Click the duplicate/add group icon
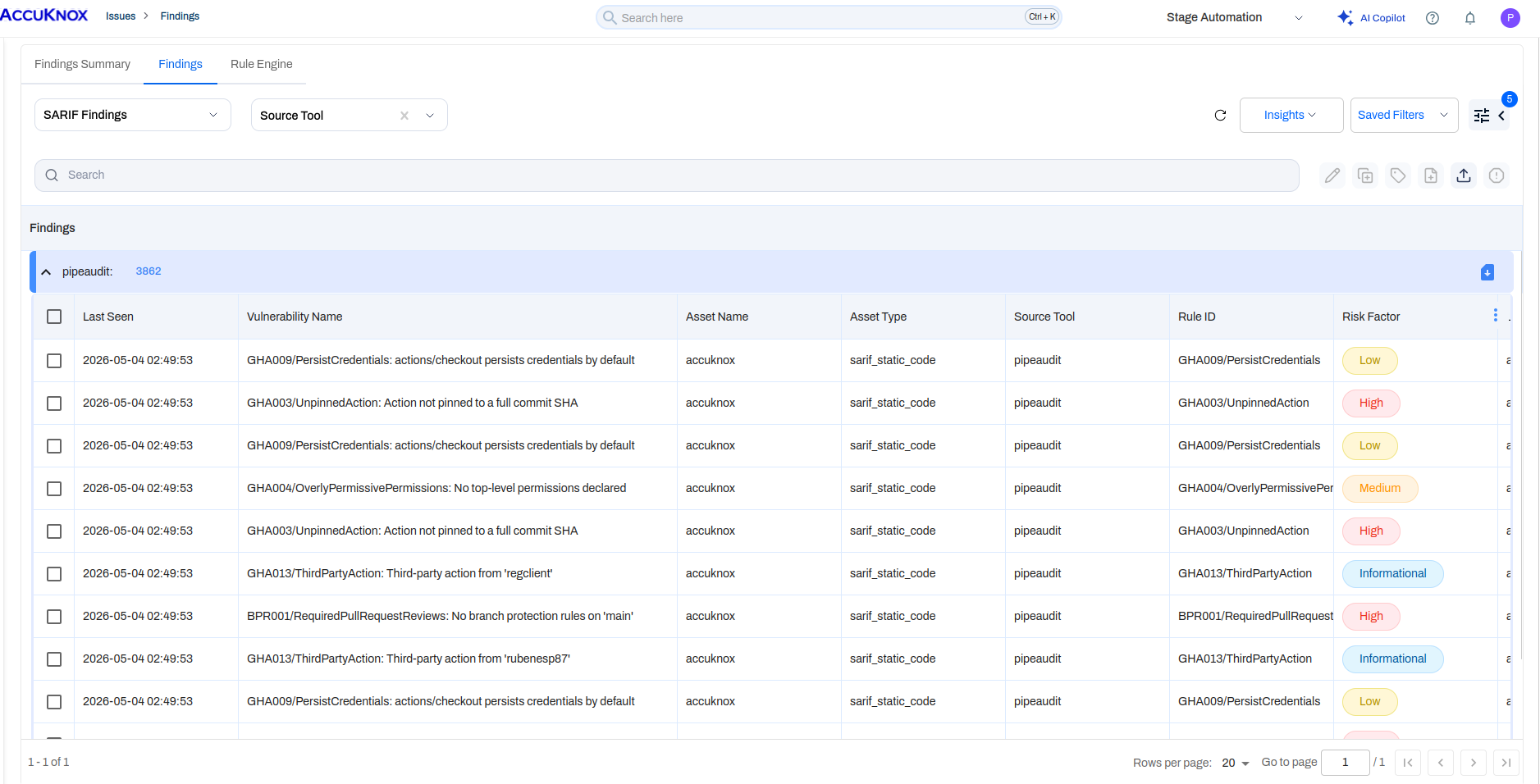Screen dimensions: 1540x784 (1365, 175)
